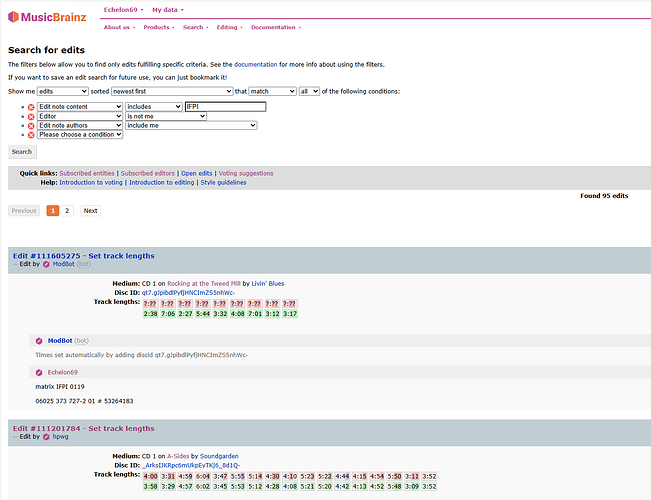This screenshot has height=500, width=651.
Task: Remove the Edit note authors condition
Action: point(31,126)
